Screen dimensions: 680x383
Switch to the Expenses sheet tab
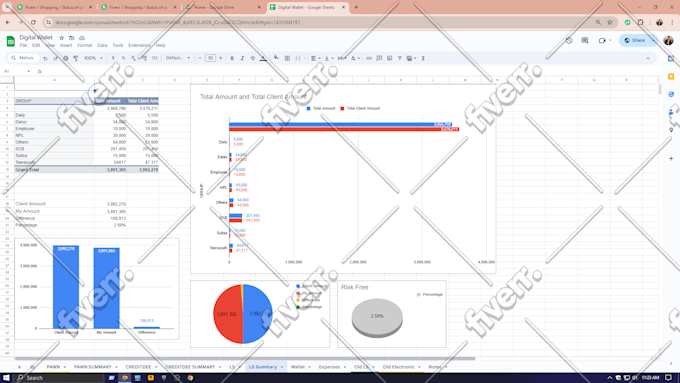click(x=329, y=367)
